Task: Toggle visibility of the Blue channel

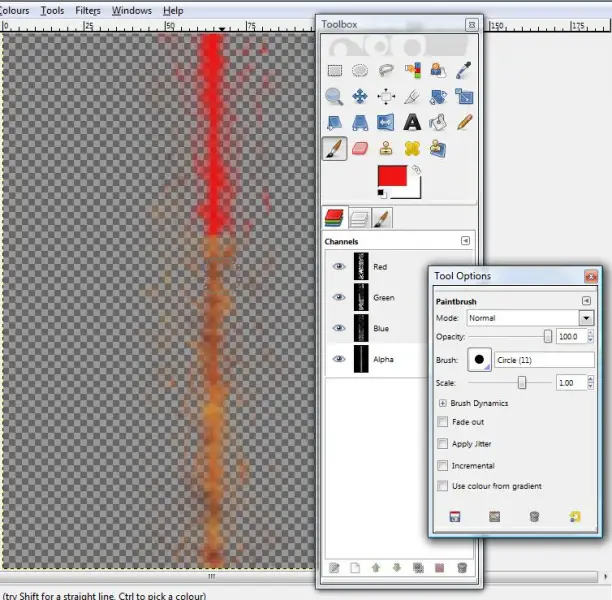Action: pos(339,328)
